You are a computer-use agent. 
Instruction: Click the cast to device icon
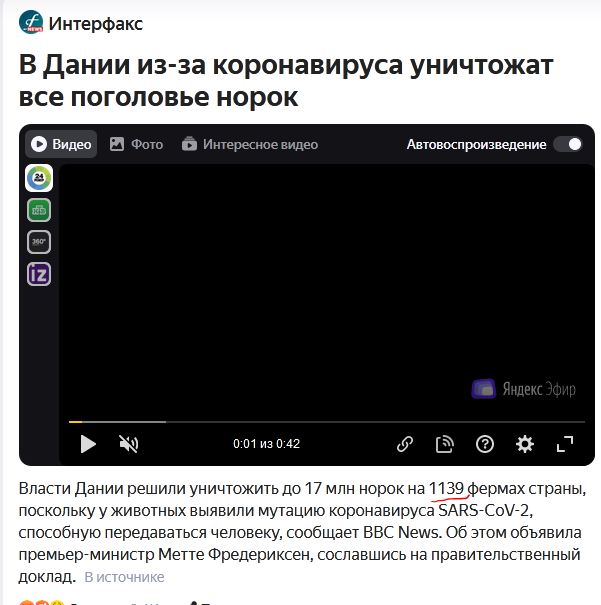point(445,444)
